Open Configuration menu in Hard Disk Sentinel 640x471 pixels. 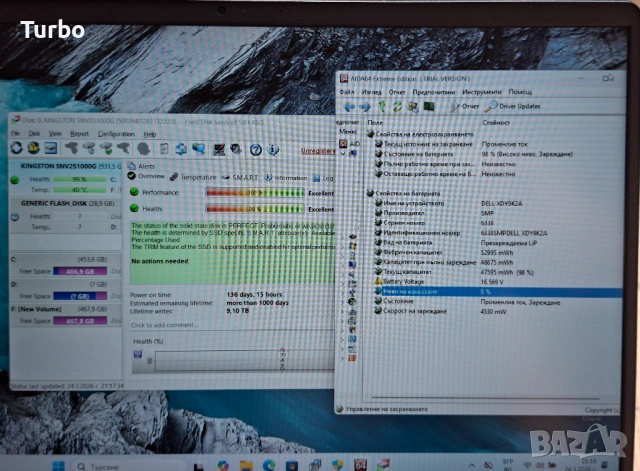(x=116, y=134)
